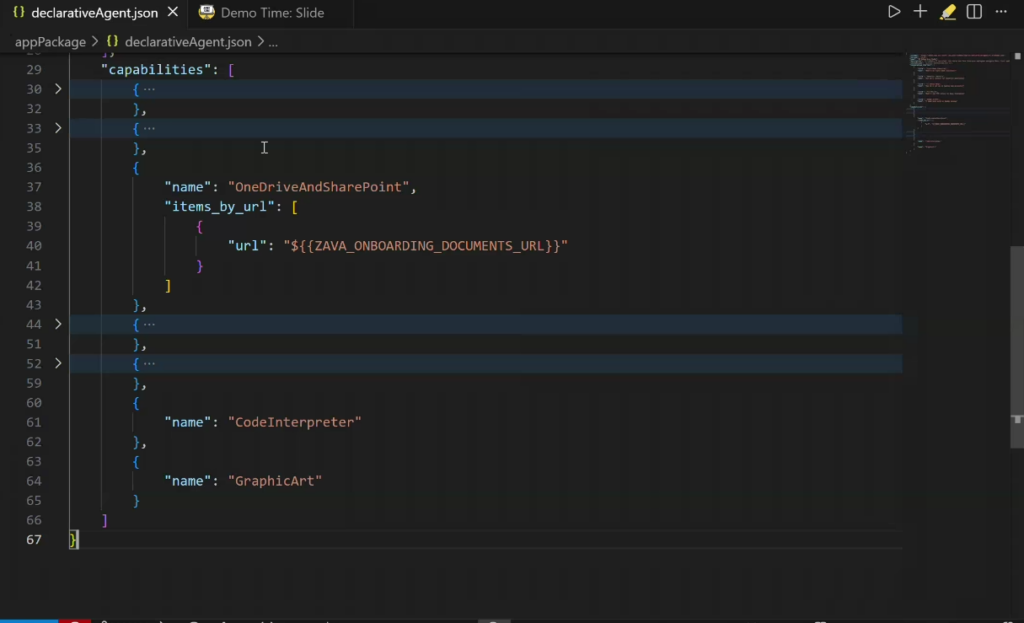Click the appPackage breadcrumb folder
Image resolution: width=1024 pixels, height=623 pixels.
point(50,42)
